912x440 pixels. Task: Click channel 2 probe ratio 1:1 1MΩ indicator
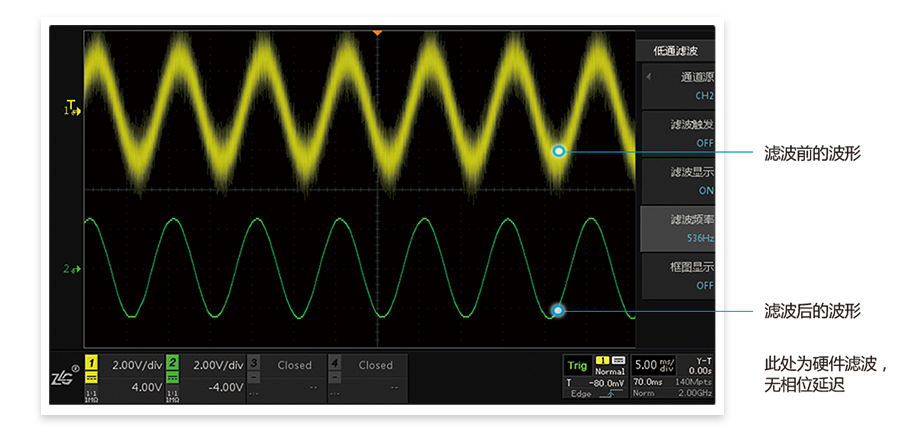pos(173,395)
